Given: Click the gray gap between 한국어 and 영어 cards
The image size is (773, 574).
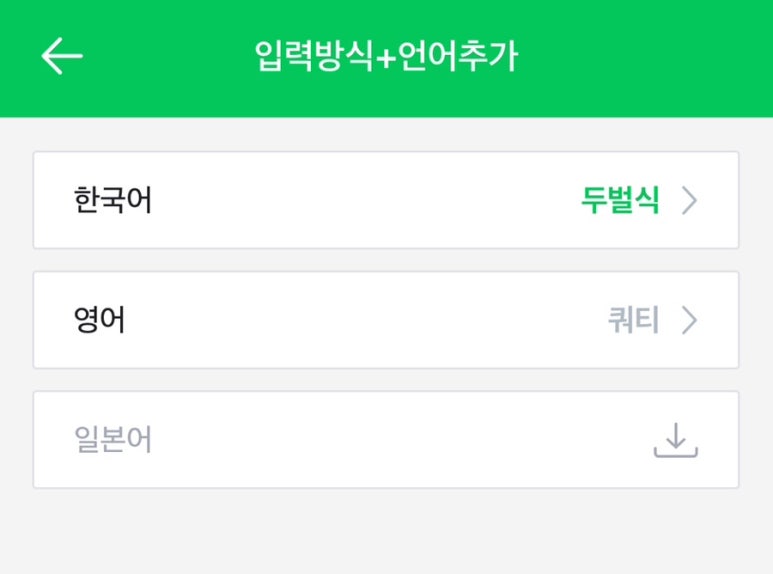Looking at the screenshot, I should coord(386,260).
